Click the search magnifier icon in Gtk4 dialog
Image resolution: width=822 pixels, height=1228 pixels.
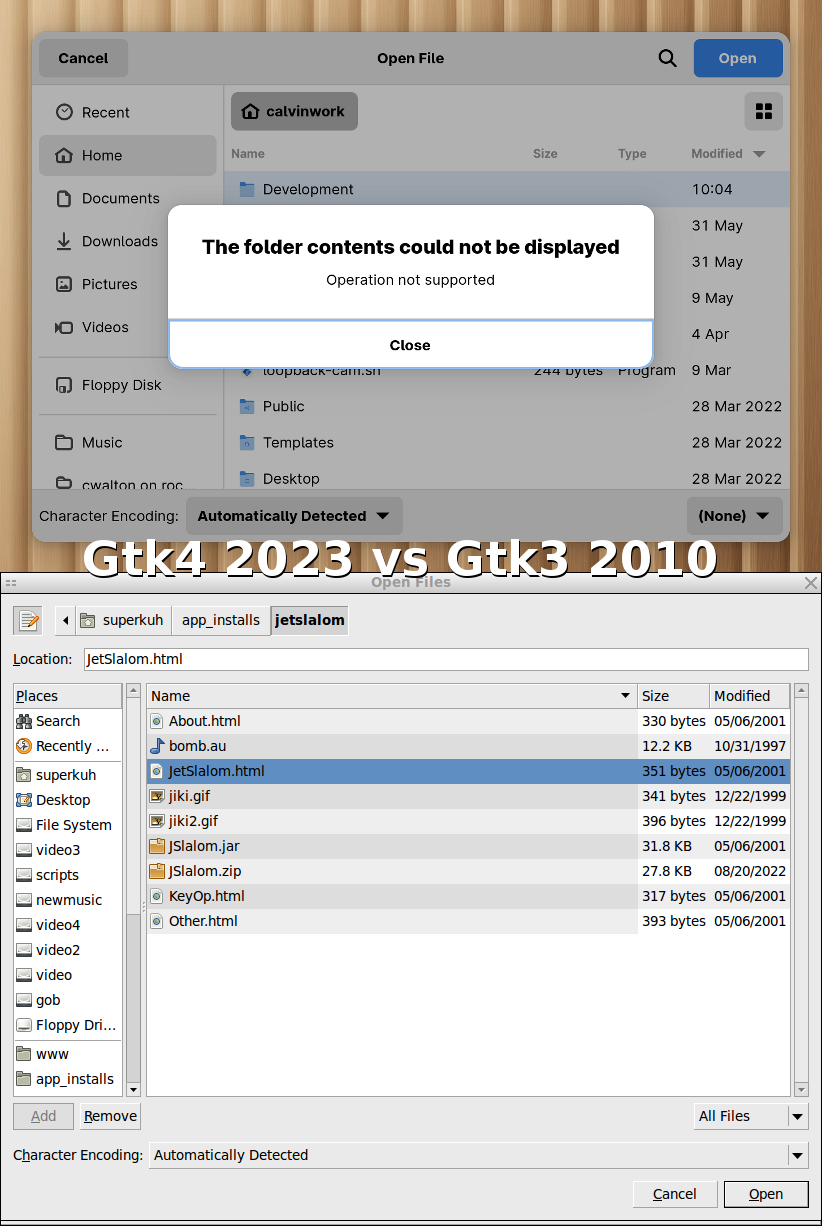click(x=667, y=58)
